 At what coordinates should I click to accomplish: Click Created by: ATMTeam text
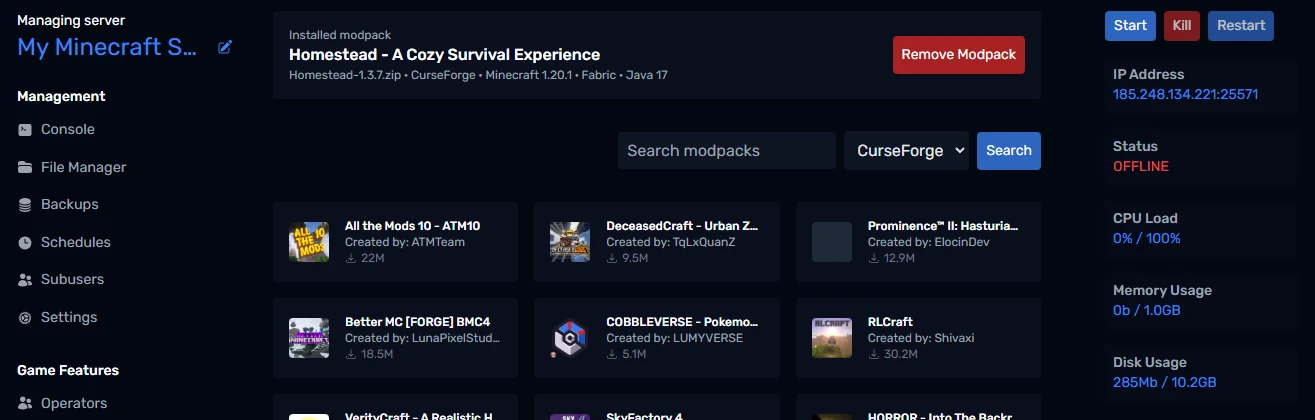[405, 242]
